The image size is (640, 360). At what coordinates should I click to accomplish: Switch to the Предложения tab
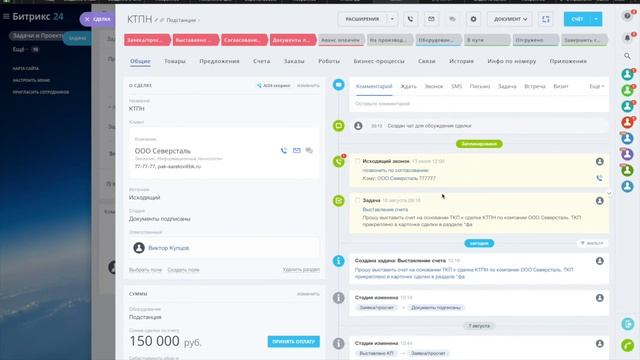[219, 61]
